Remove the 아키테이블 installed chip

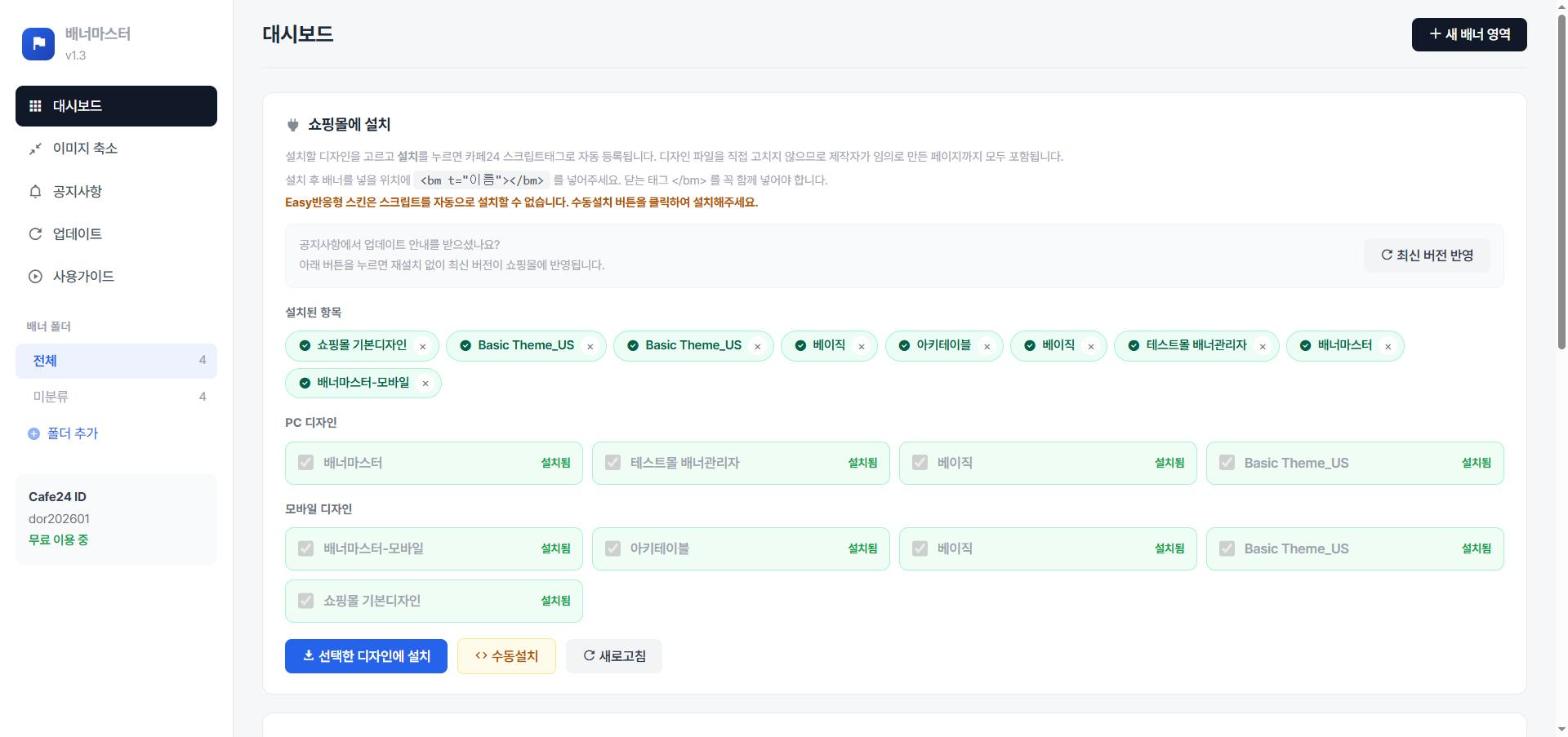click(987, 347)
